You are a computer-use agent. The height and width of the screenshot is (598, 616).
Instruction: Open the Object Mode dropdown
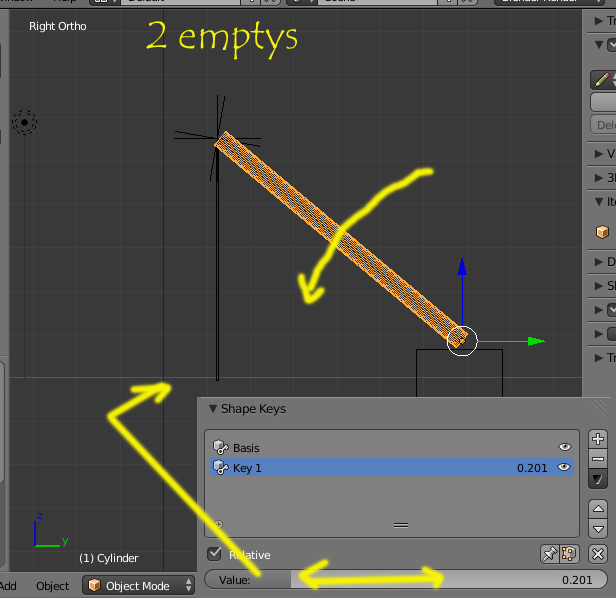[x=138, y=585]
